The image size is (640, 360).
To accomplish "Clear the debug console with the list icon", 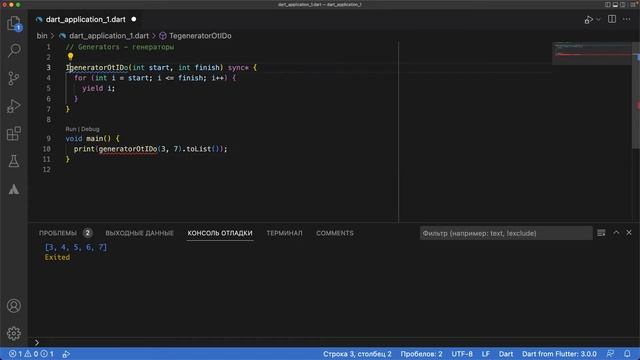I will (601, 233).
